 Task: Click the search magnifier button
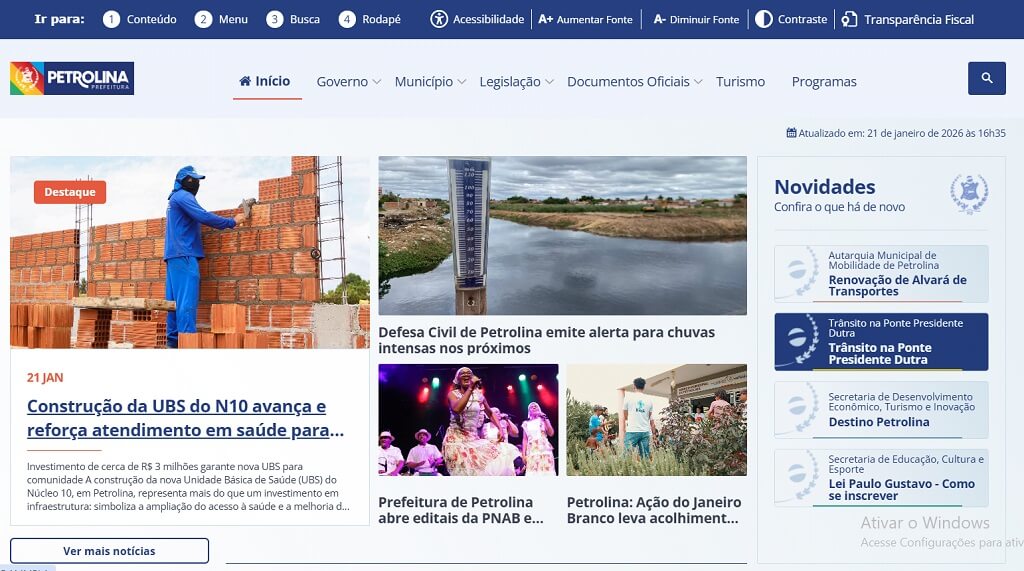pyautogui.click(x=986, y=78)
